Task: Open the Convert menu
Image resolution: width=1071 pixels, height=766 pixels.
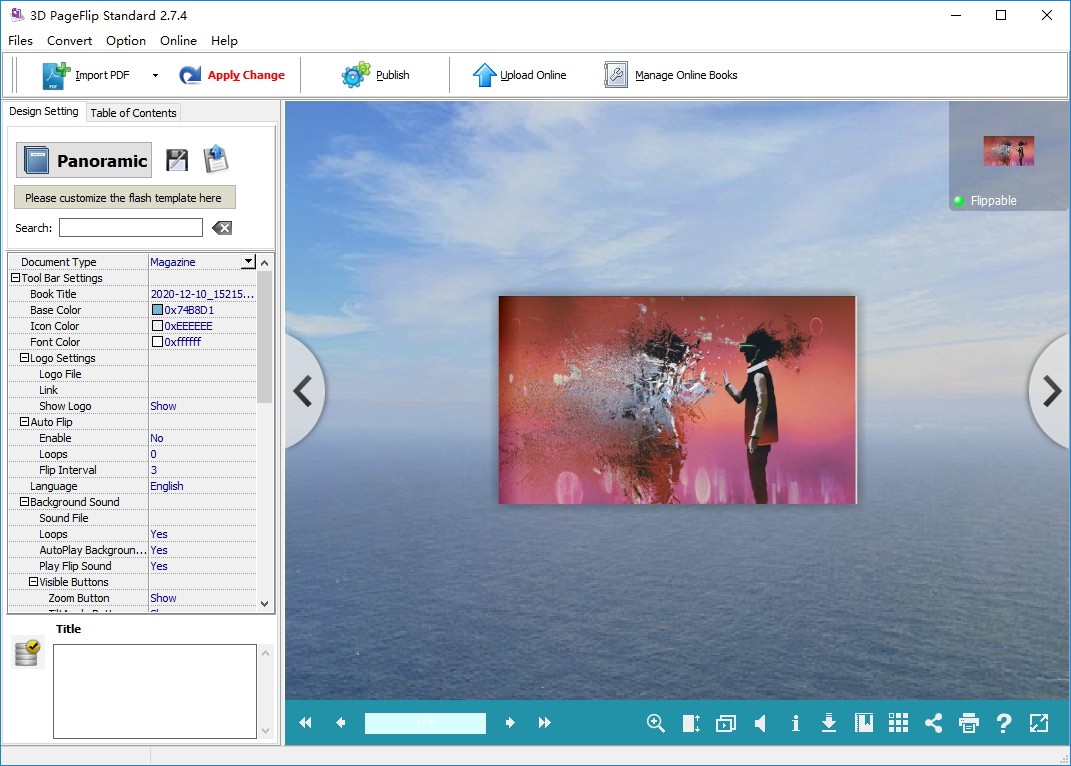Action: tap(69, 41)
